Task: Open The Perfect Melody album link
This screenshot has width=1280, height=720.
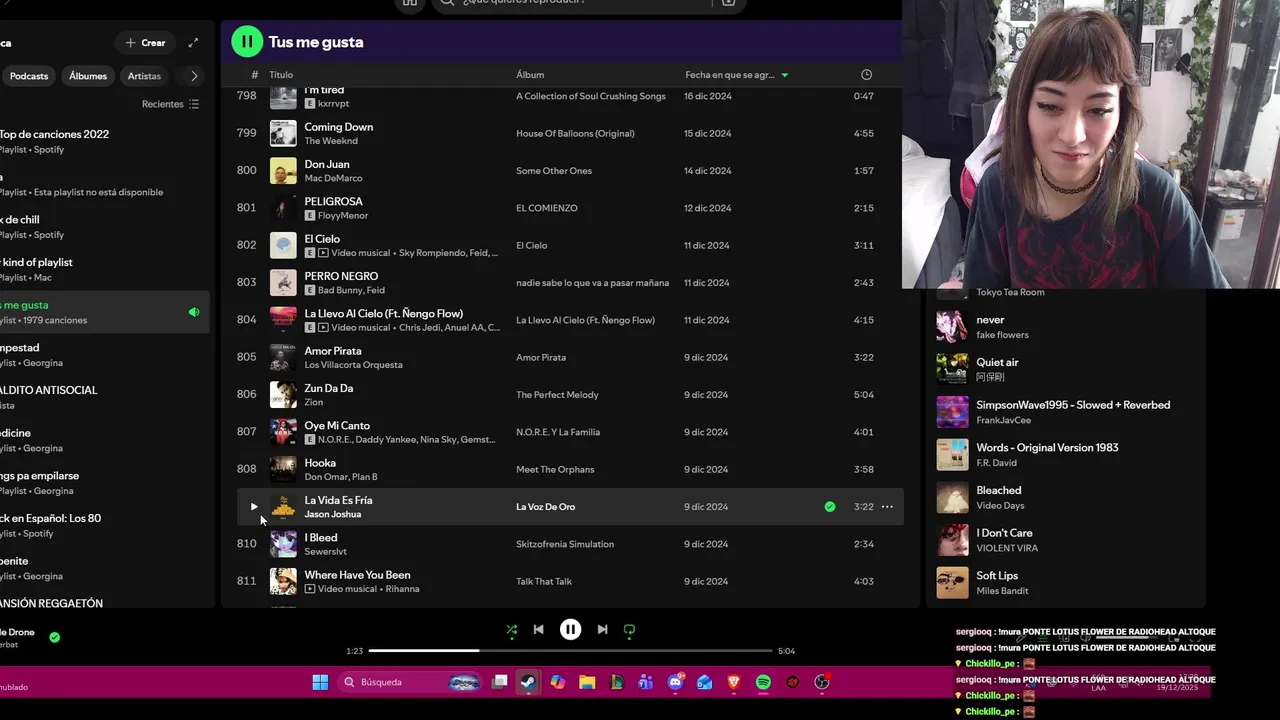Action: [x=557, y=395]
